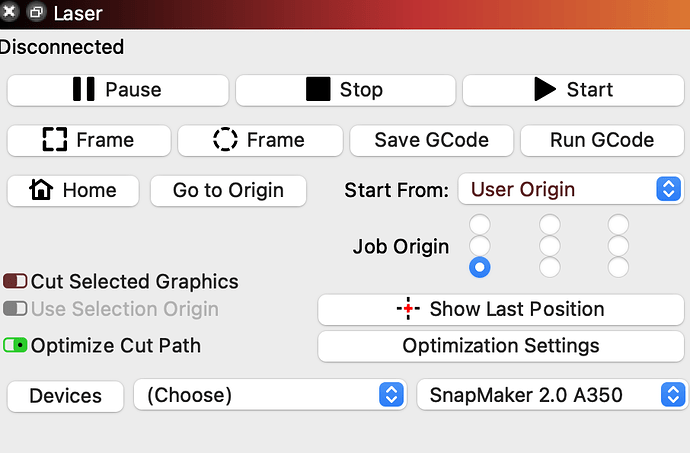Open the (Choose) port dropdown
Screen dimensions: 690x453
coord(270,395)
